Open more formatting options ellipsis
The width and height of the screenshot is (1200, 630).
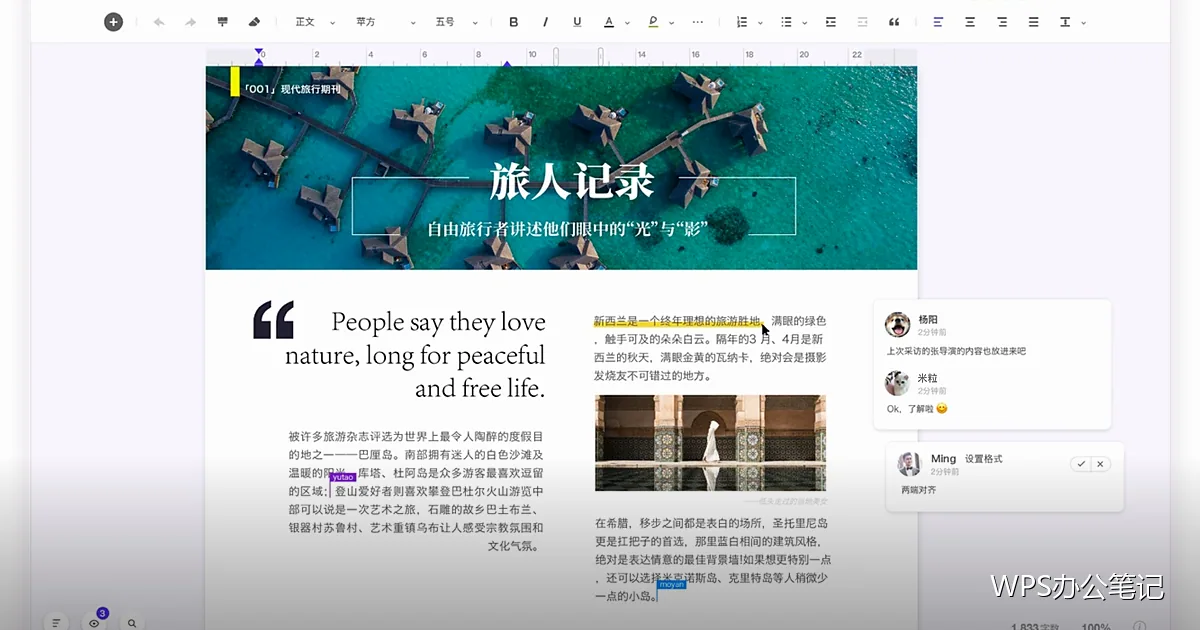(697, 22)
